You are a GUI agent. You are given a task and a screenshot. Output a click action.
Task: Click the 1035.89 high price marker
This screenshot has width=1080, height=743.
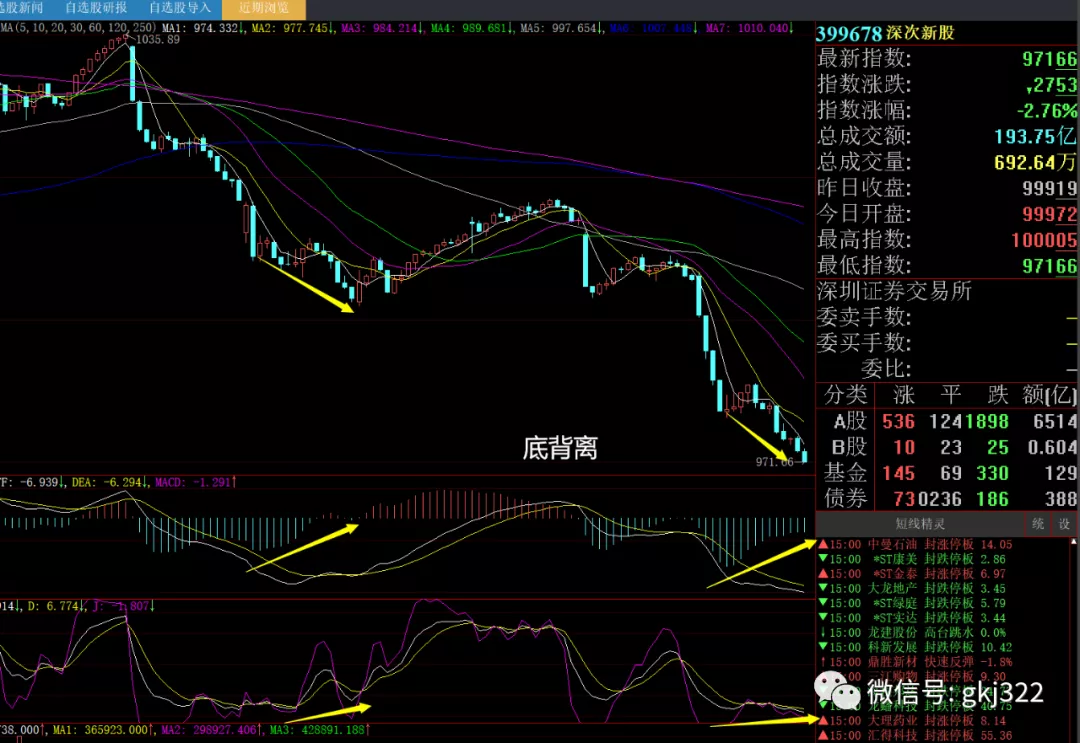tap(156, 39)
